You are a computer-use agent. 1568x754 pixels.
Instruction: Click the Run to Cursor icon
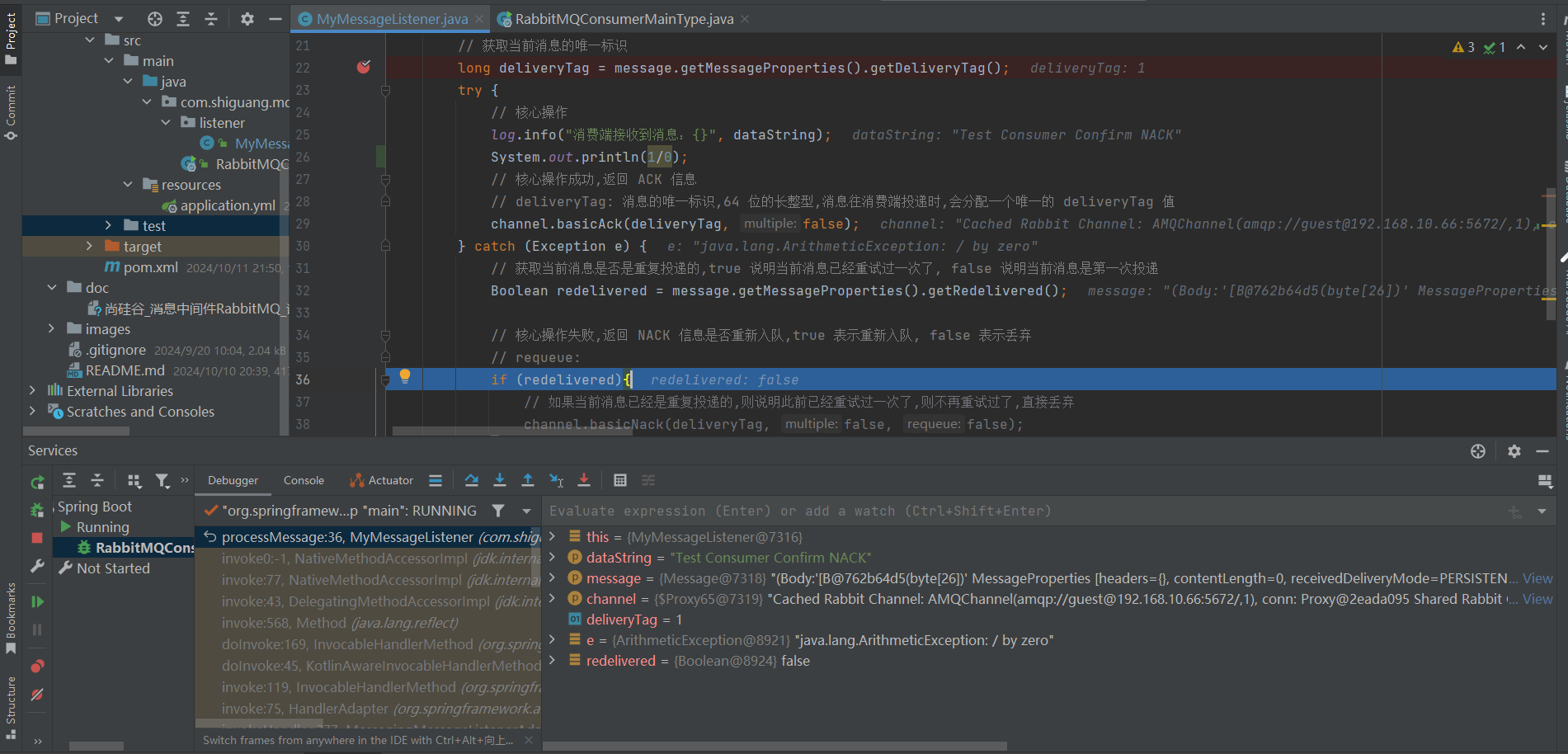557,480
